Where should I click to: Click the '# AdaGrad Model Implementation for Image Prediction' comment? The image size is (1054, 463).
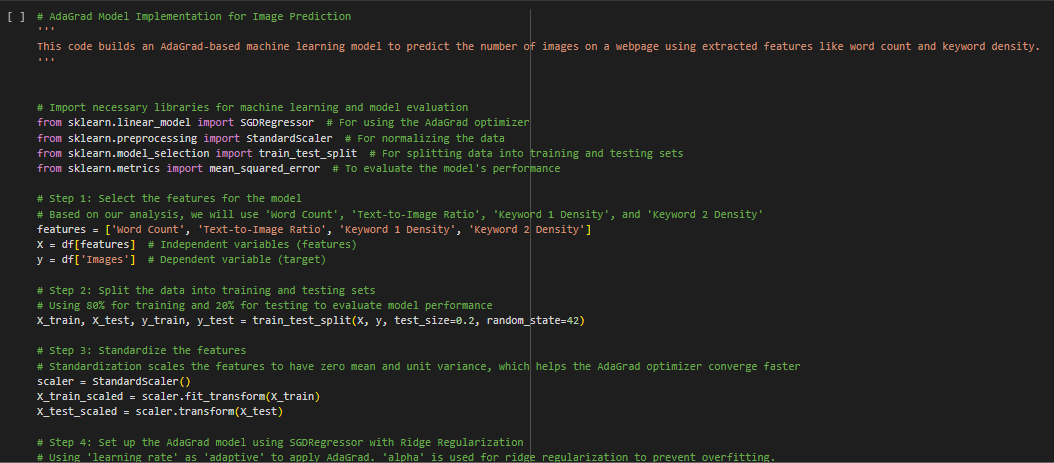pos(194,16)
